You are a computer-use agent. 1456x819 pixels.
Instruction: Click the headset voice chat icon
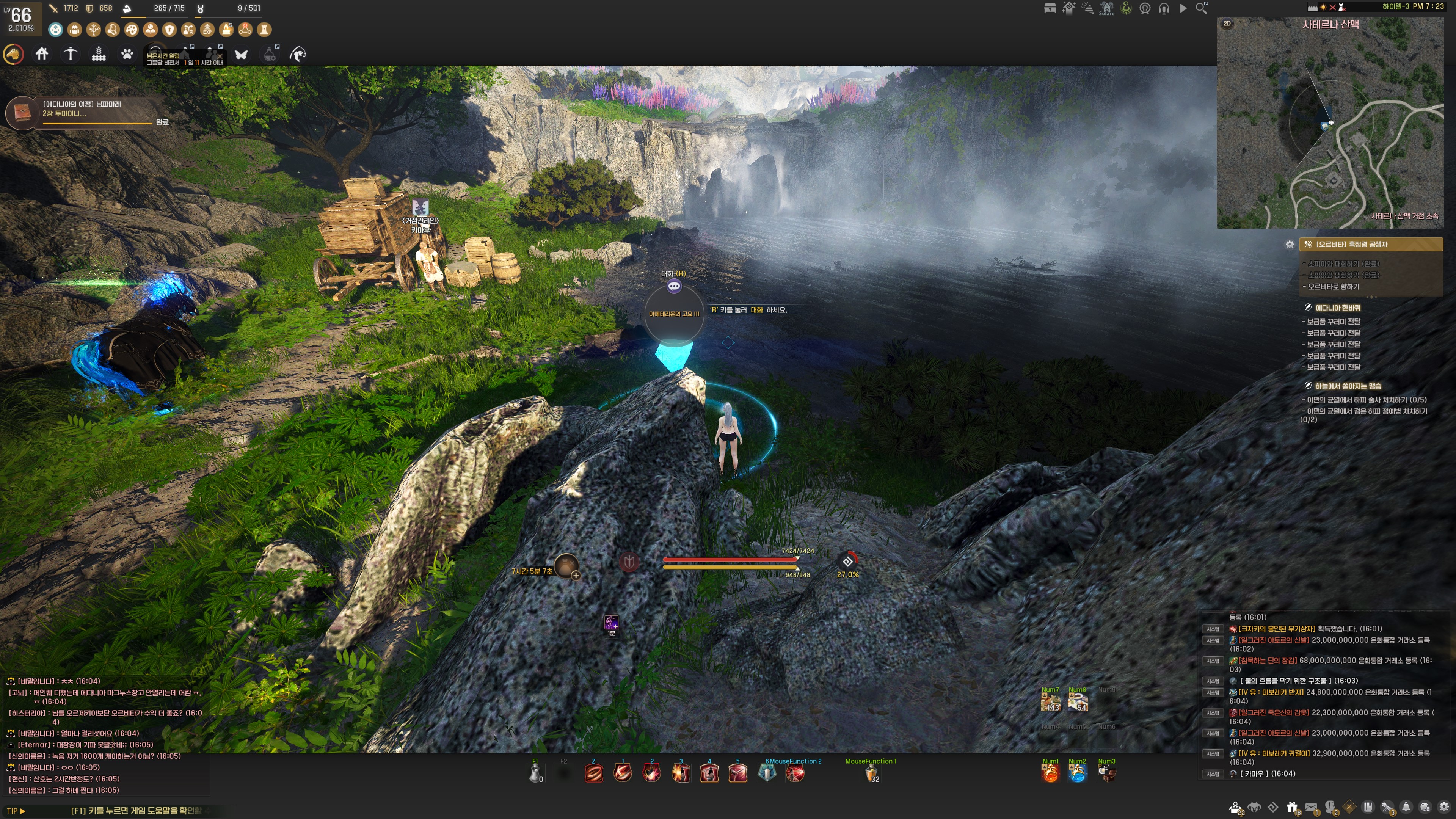point(1164,8)
